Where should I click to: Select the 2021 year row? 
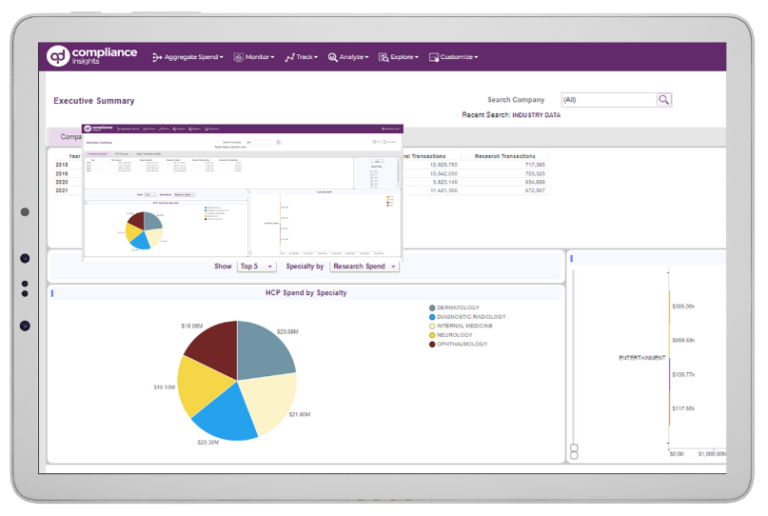pos(62,190)
